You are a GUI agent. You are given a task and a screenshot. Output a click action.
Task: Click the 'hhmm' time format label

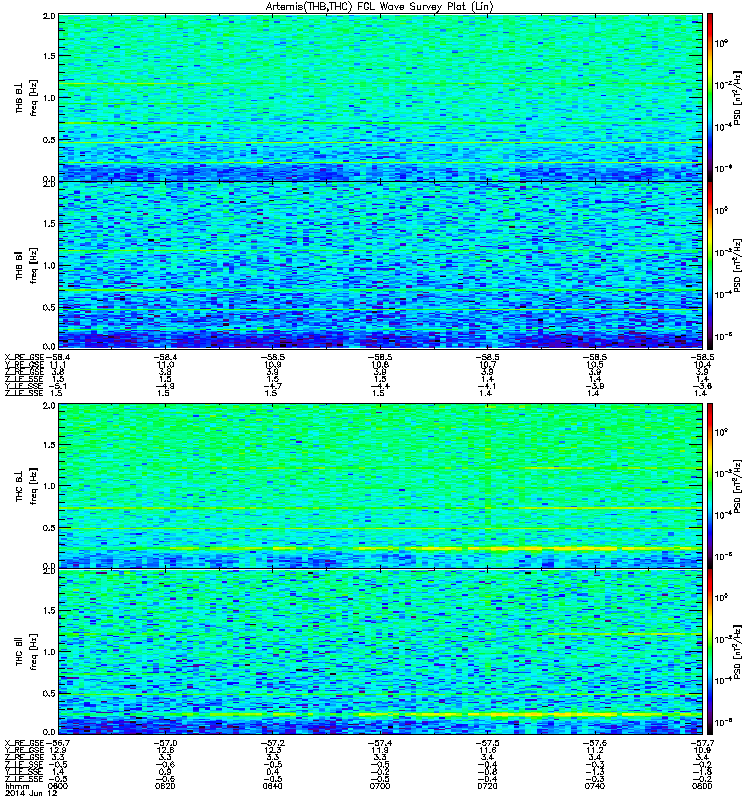15,786
